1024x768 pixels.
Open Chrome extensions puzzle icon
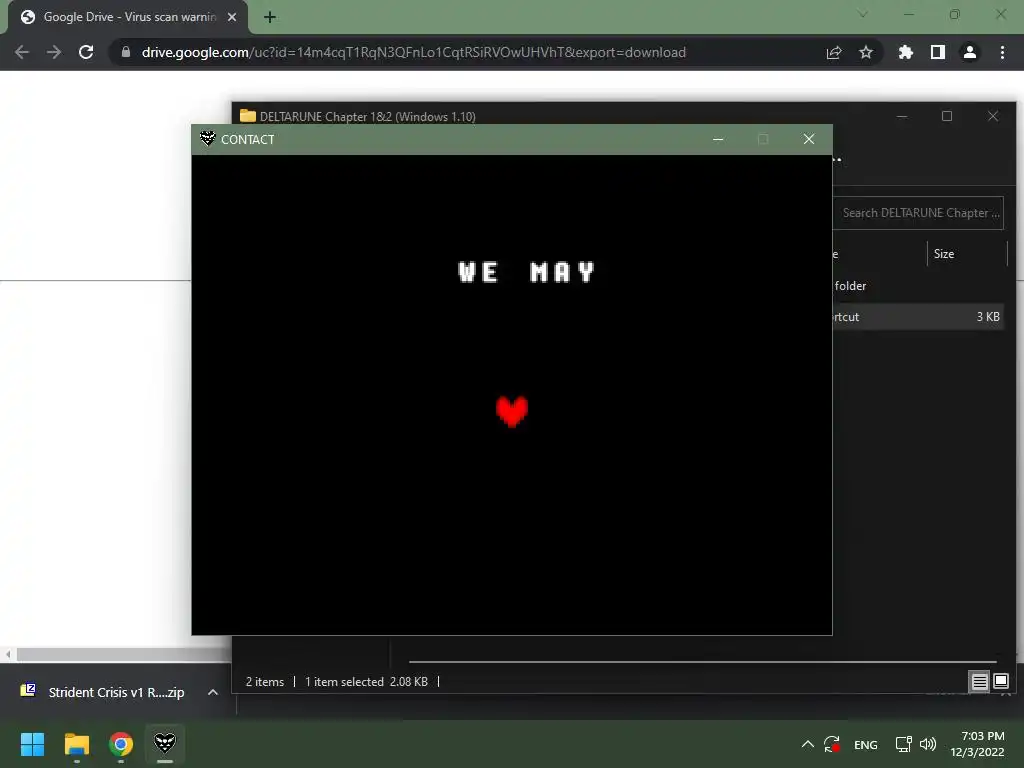coord(905,52)
